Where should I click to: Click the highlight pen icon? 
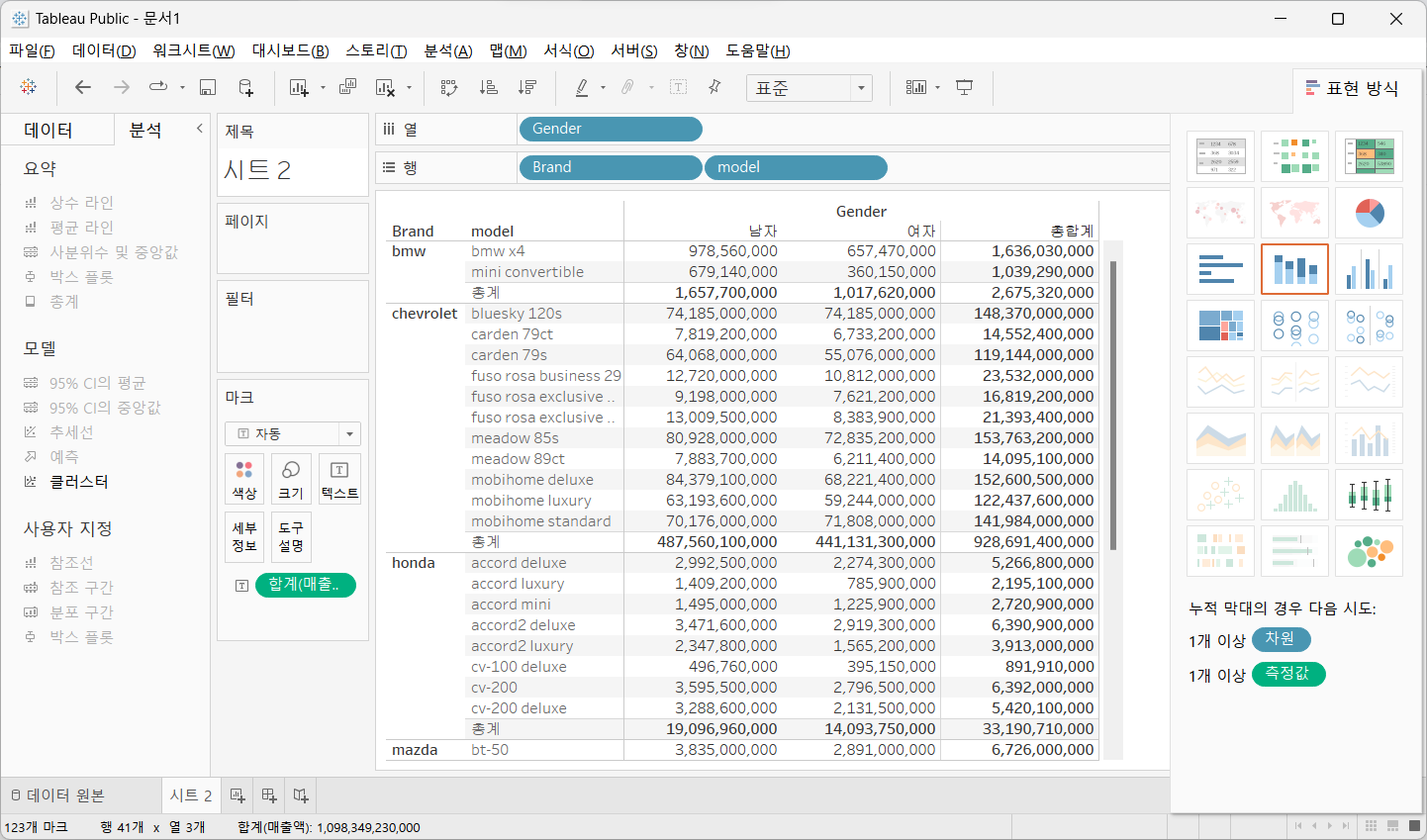tap(582, 87)
